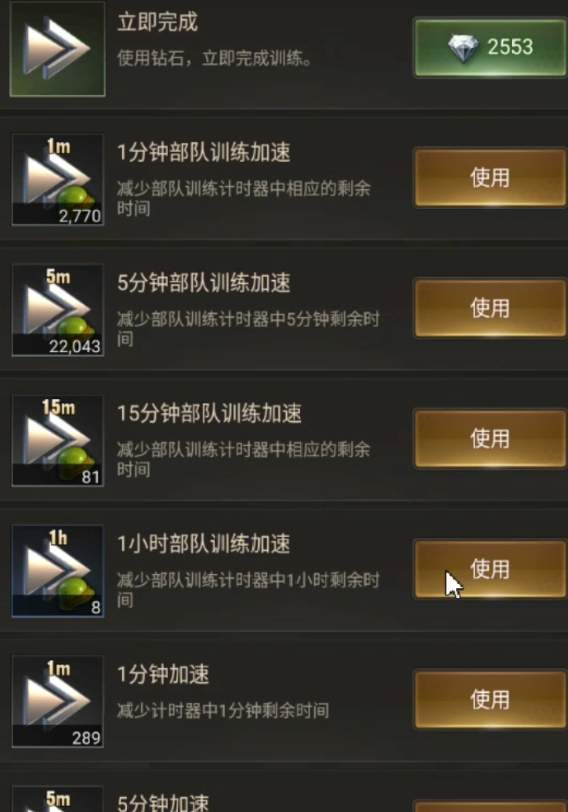The image size is (568, 812).
Task: Click the 22,043 quantity count label
Action: coord(75,346)
